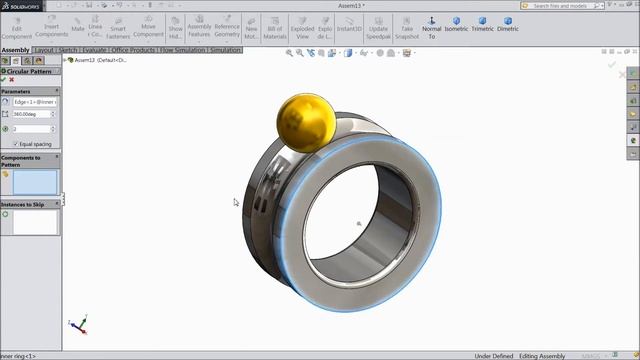Click Zoom to Fit in view toolbar
Image resolution: width=640 pixels, height=360 pixels.
tap(289, 53)
